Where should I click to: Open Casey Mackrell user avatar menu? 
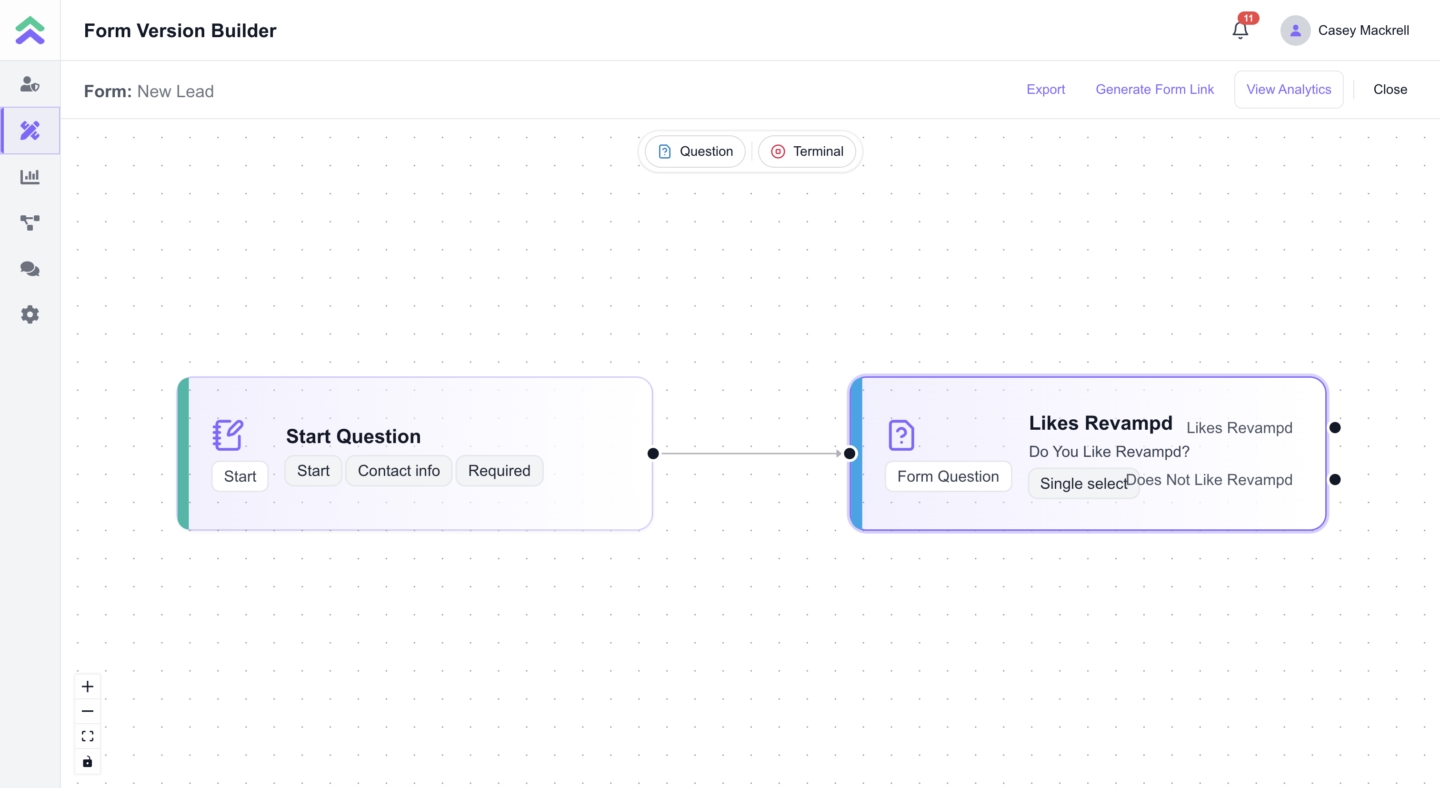coord(1295,30)
